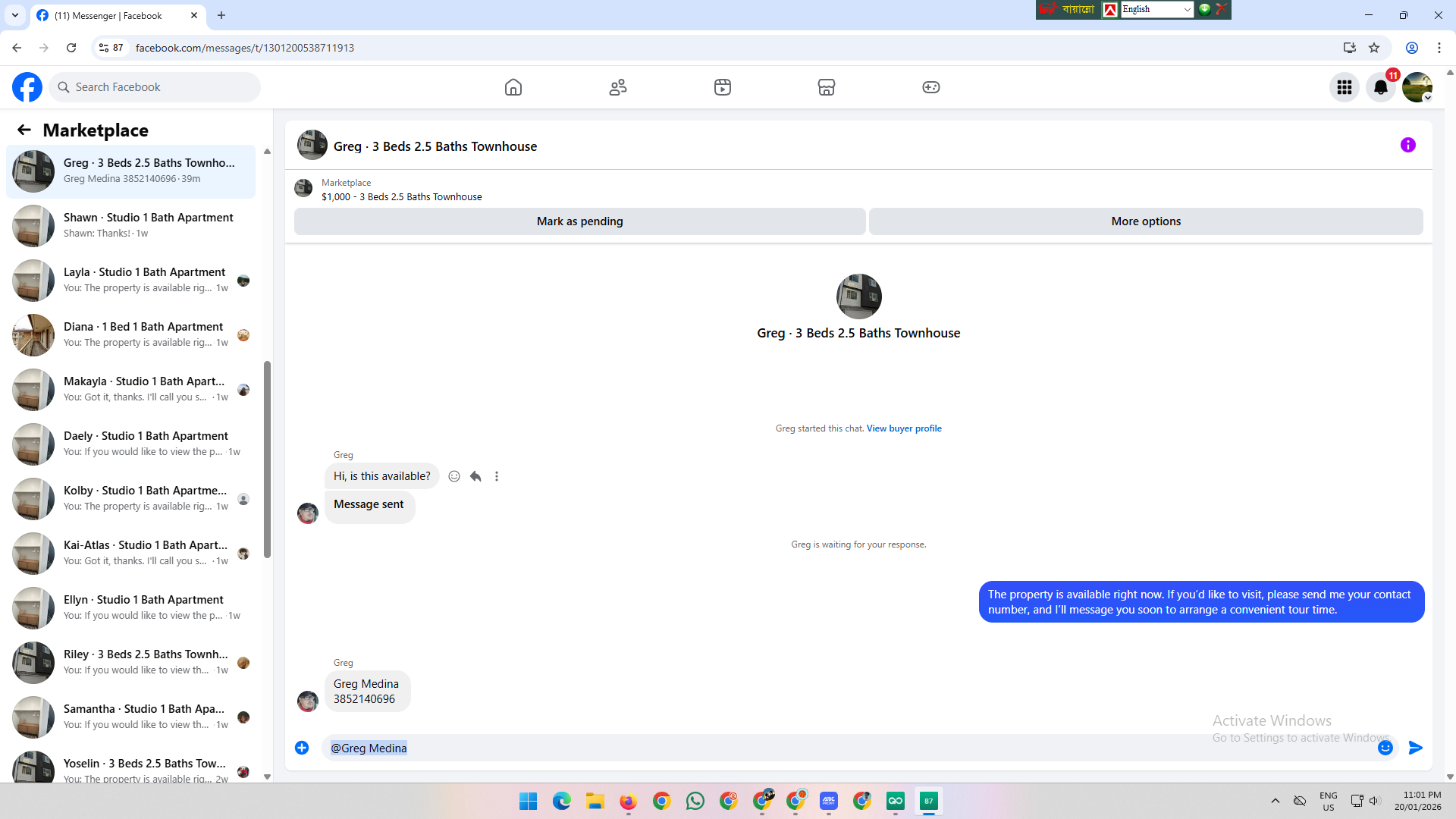Open Greg's 3 Beds Townhouse conversation
The width and height of the screenshot is (1456, 819).
[x=130, y=171]
